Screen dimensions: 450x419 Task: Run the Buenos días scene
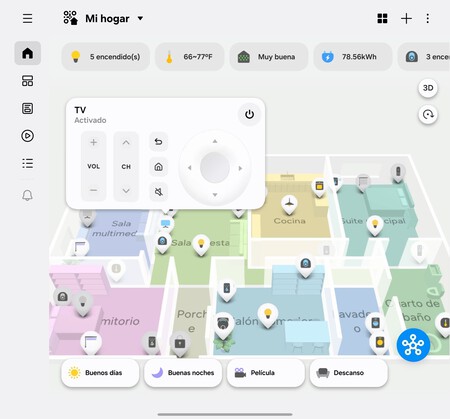pos(100,373)
